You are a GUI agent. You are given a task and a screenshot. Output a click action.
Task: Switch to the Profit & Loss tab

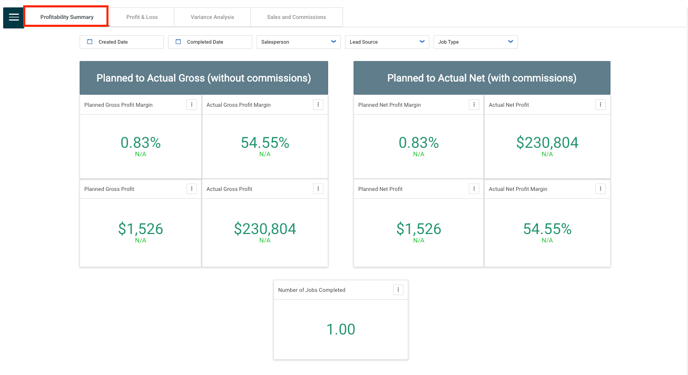pyautogui.click(x=142, y=17)
